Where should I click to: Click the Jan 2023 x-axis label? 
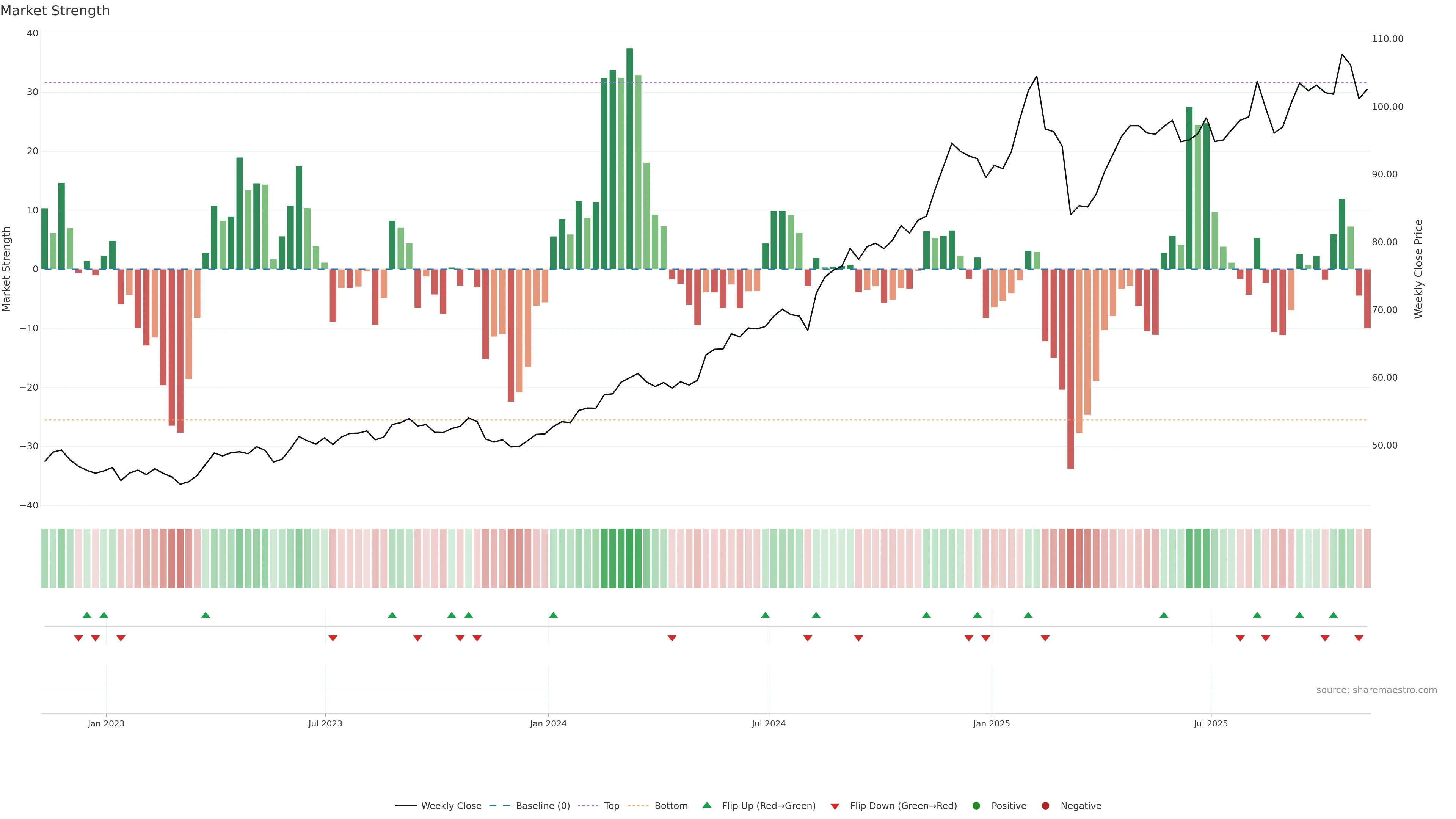pyautogui.click(x=106, y=723)
